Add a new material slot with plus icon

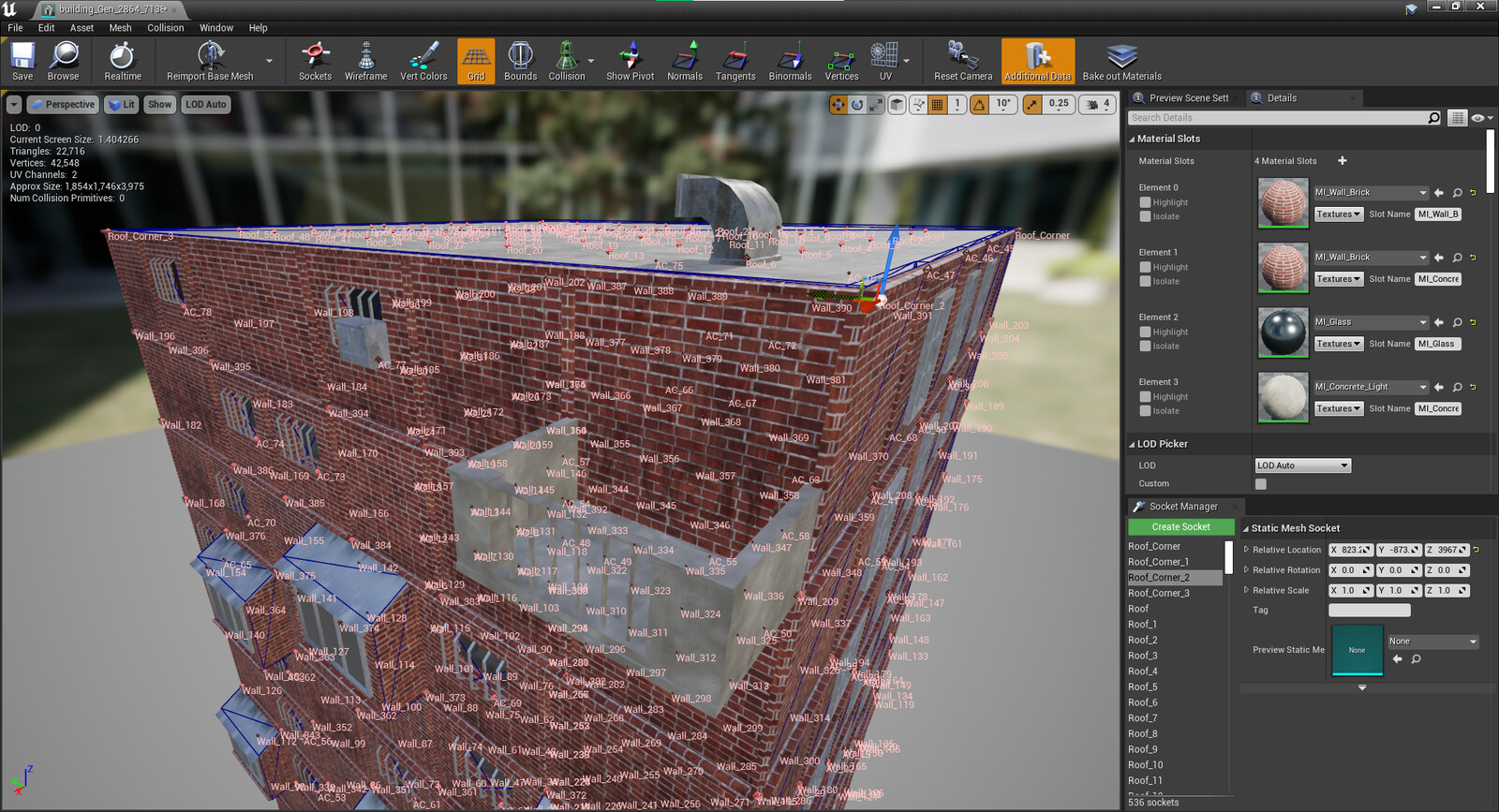tap(1342, 161)
